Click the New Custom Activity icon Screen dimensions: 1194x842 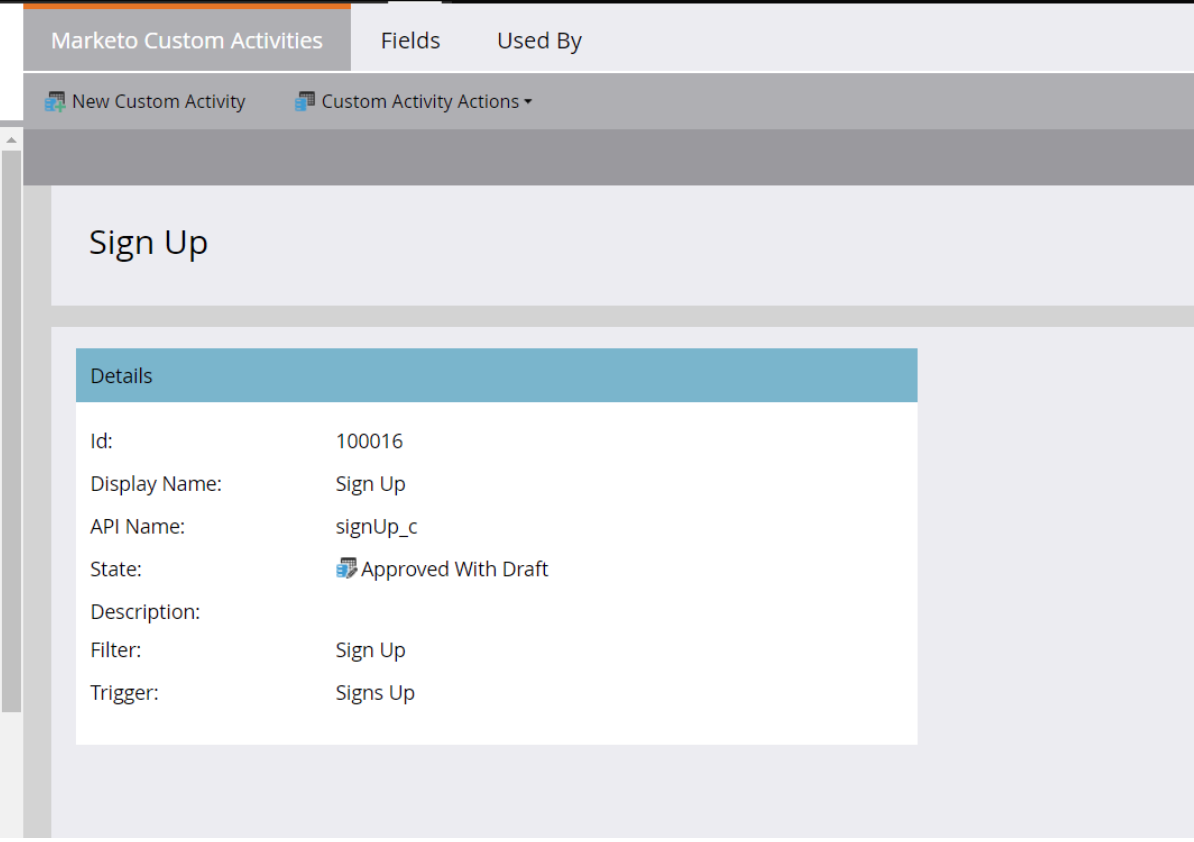[57, 100]
